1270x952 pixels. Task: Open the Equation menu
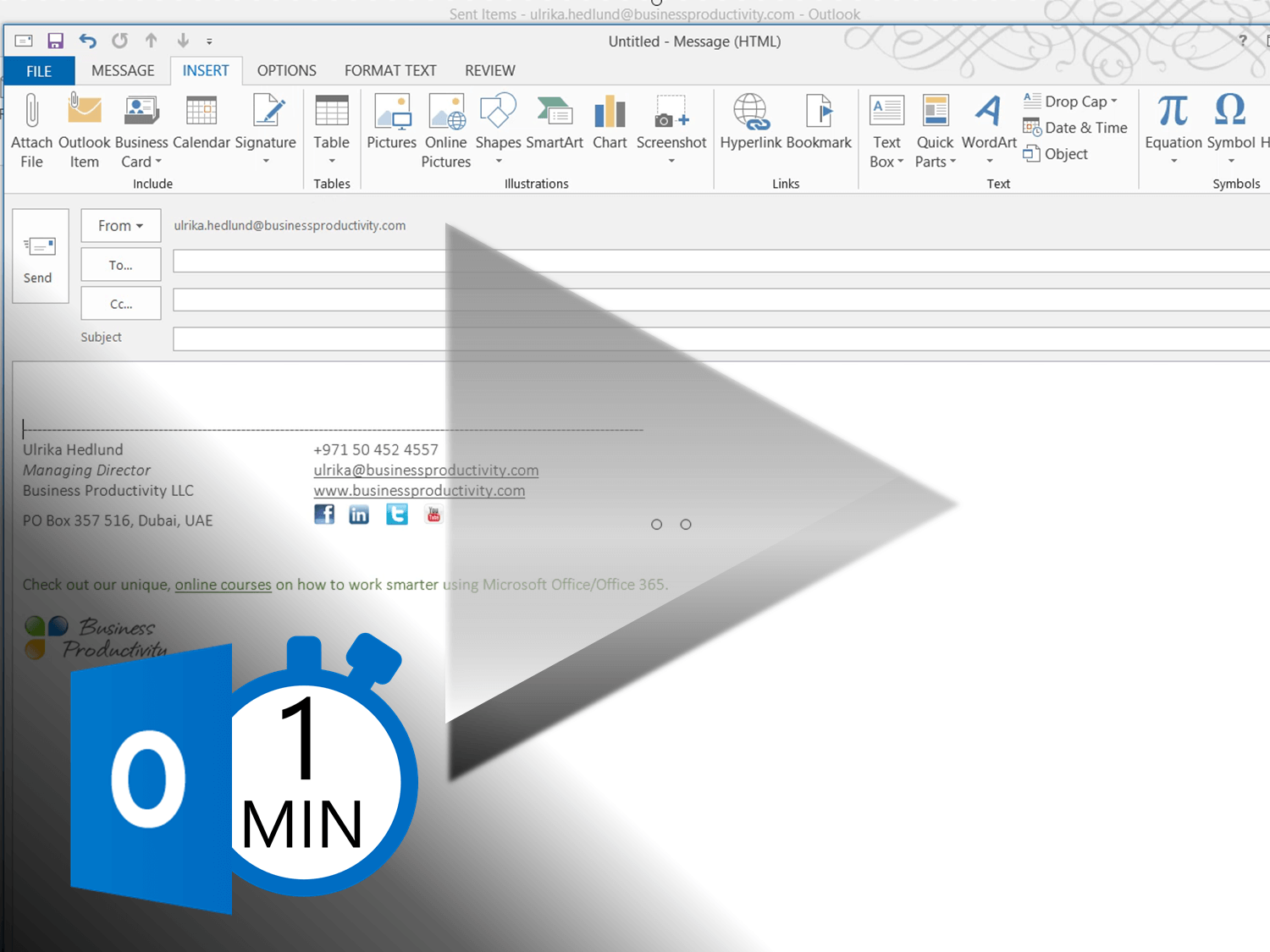tap(1173, 129)
